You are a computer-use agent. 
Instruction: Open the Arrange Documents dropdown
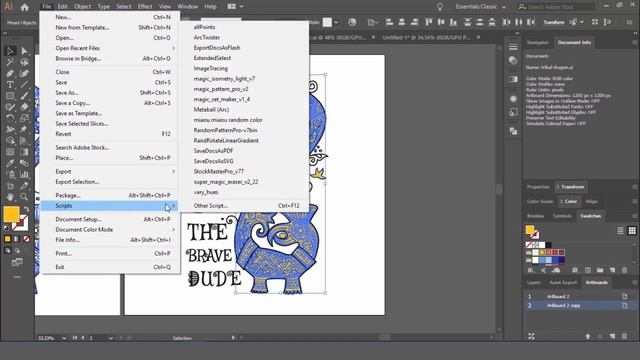[235, 7]
